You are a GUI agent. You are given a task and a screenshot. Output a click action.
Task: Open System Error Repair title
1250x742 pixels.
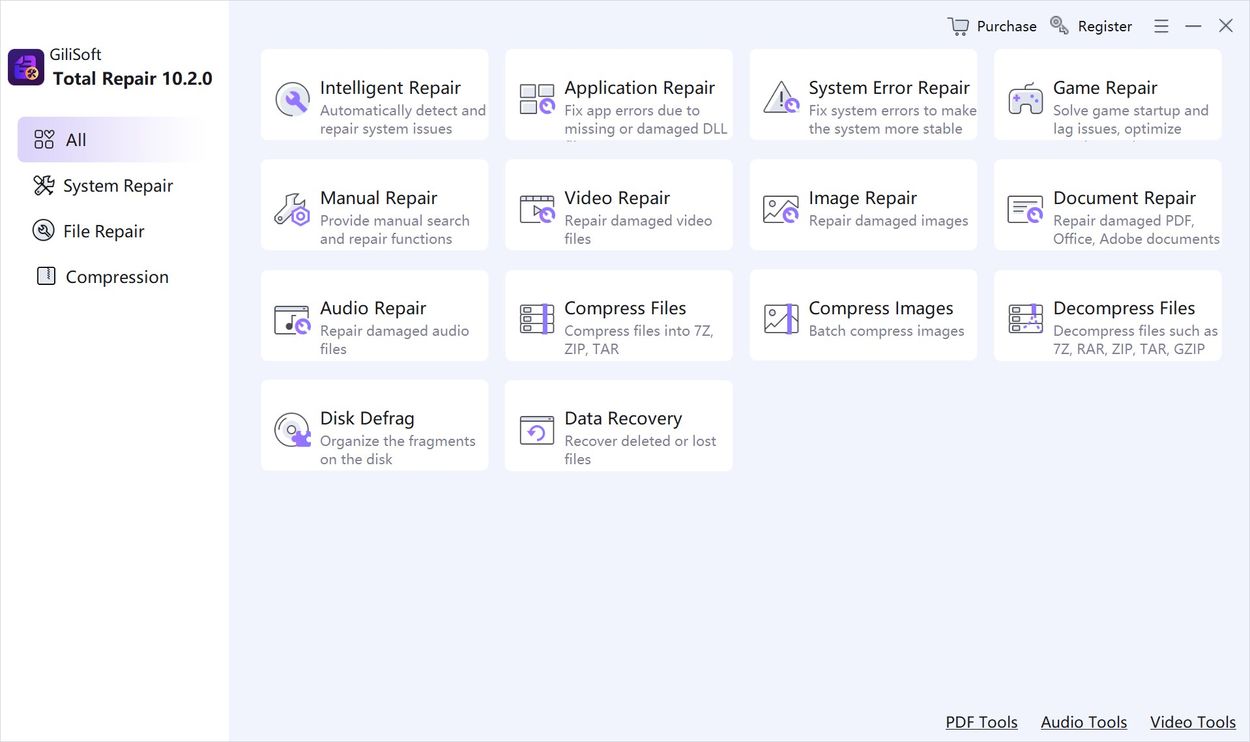click(889, 88)
